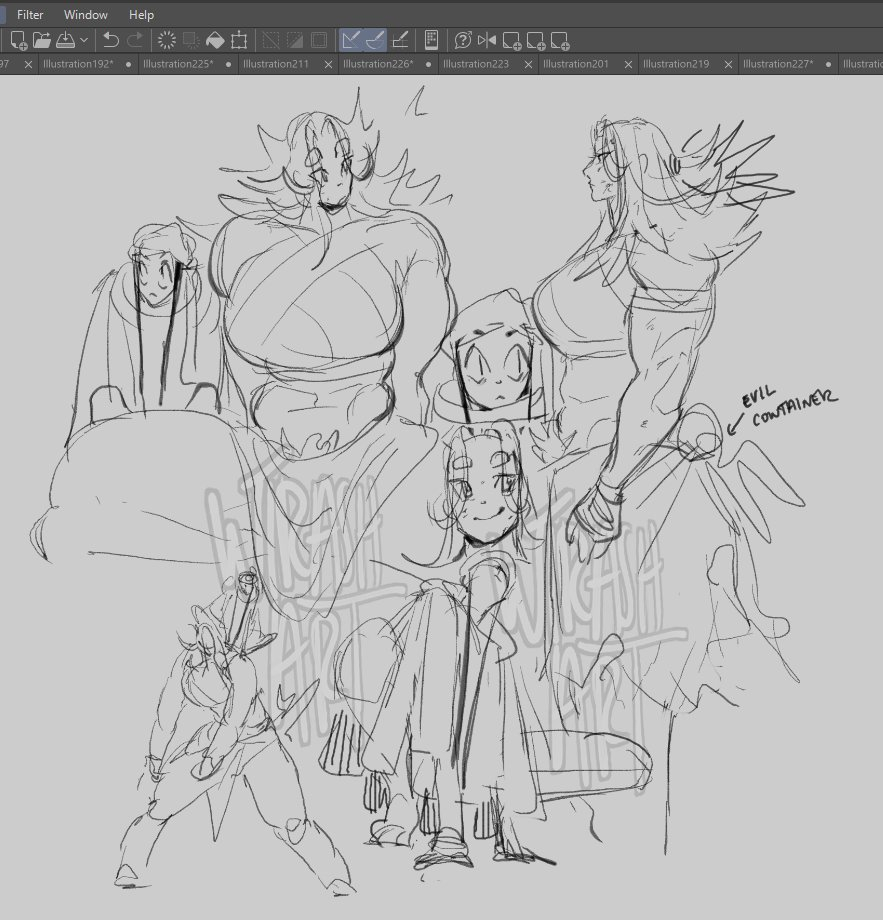Switch to the Illustration211 tab

[275, 64]
